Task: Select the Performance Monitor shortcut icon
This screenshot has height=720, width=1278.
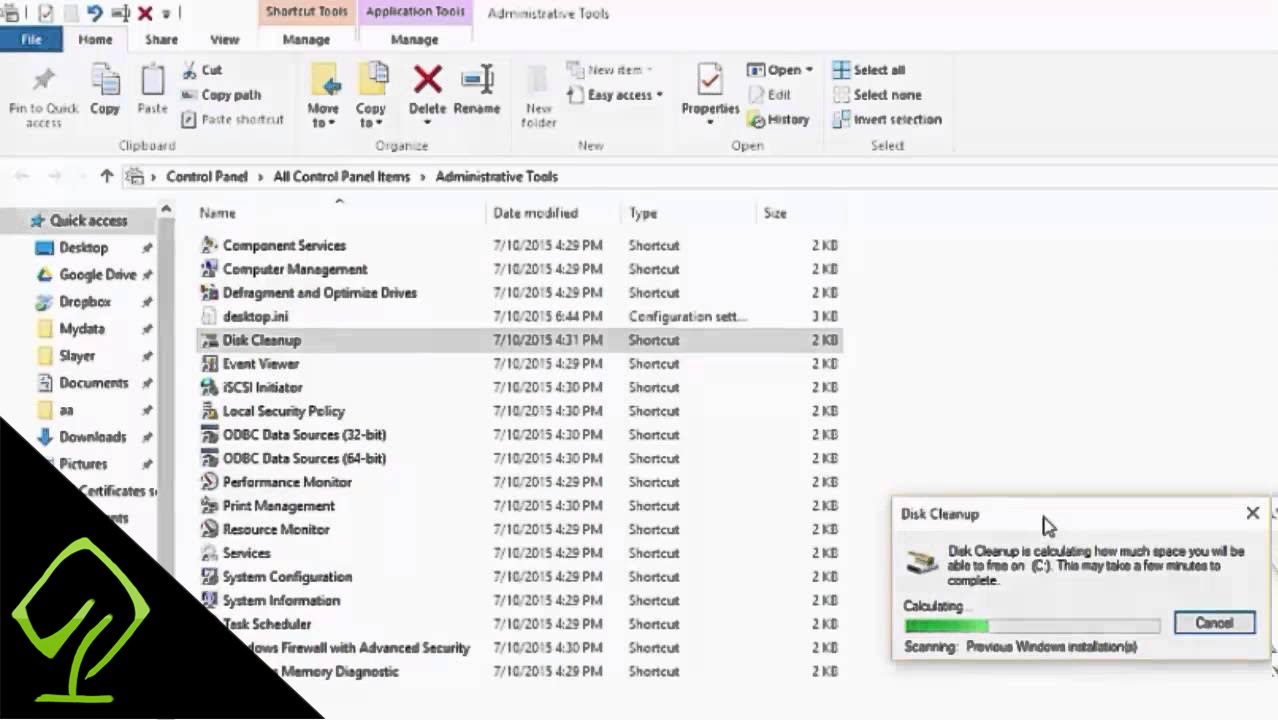Action: (209, 482)
